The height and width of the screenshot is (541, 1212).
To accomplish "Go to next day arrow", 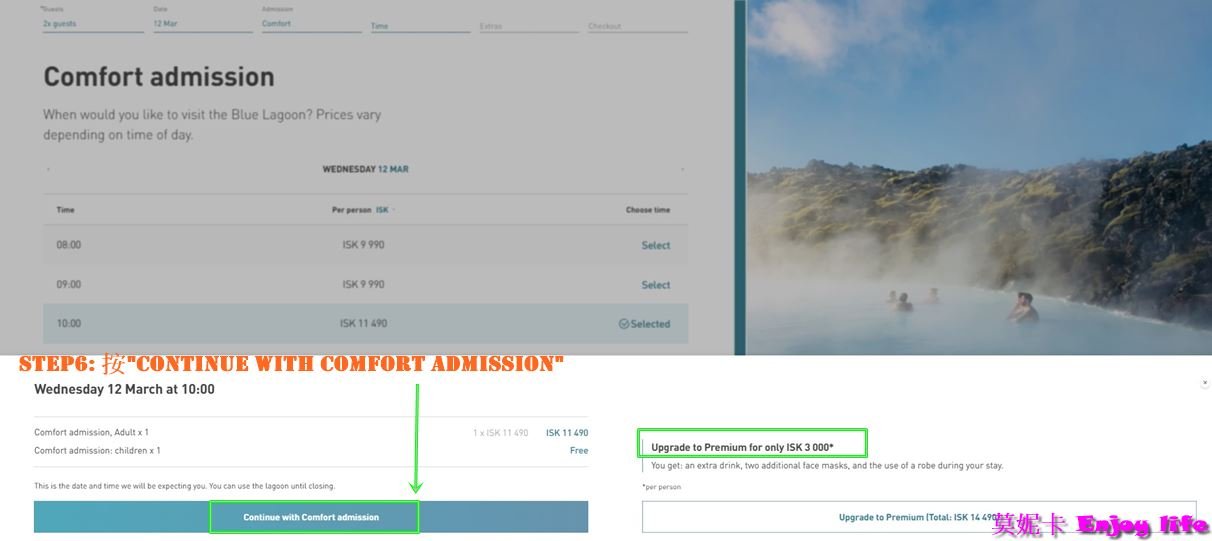I will [x=682, y=170].
